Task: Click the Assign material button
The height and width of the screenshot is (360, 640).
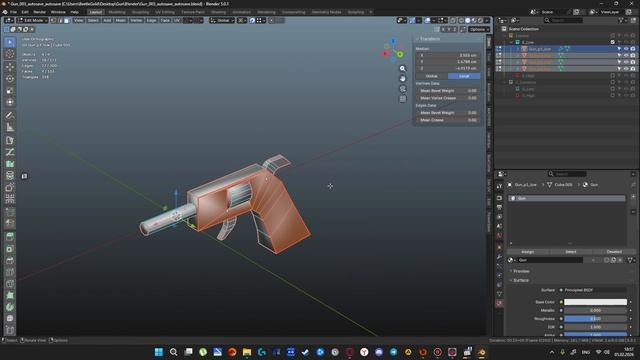Action: (x=527, y=252)
